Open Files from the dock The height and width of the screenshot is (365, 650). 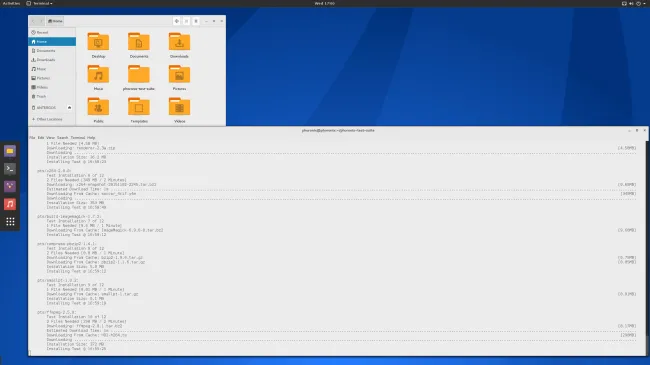[10, 151]
